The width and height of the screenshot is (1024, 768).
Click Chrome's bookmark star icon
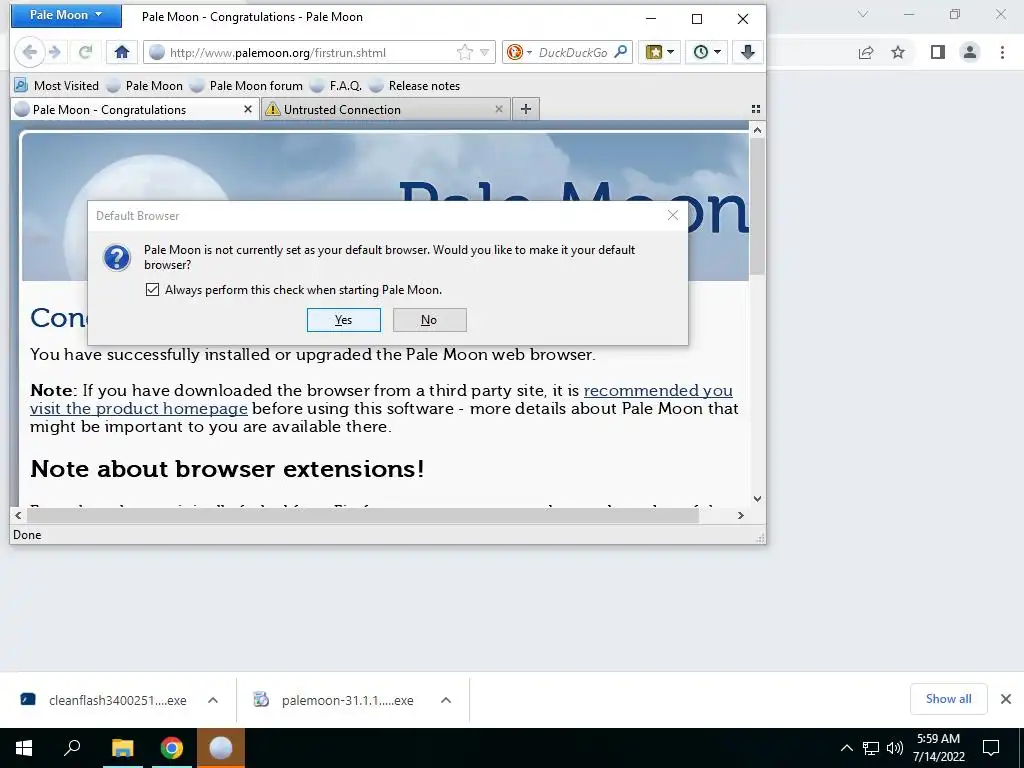[898, 52]
